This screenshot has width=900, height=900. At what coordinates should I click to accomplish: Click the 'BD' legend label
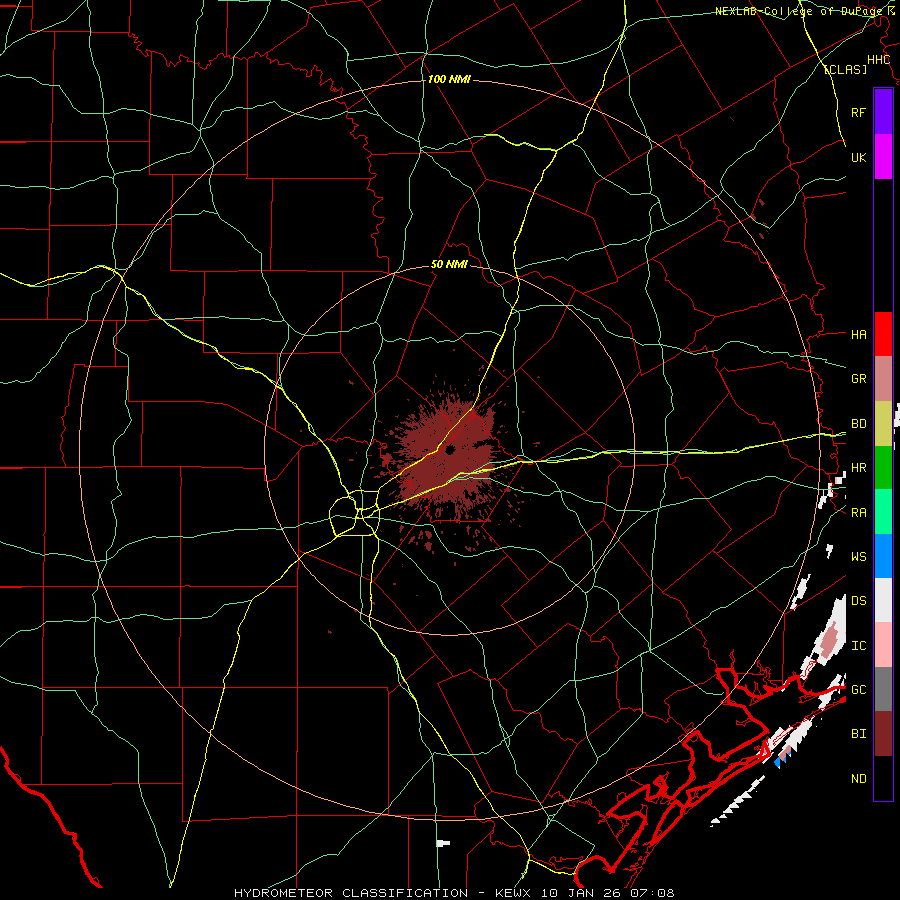pos(858,424)
